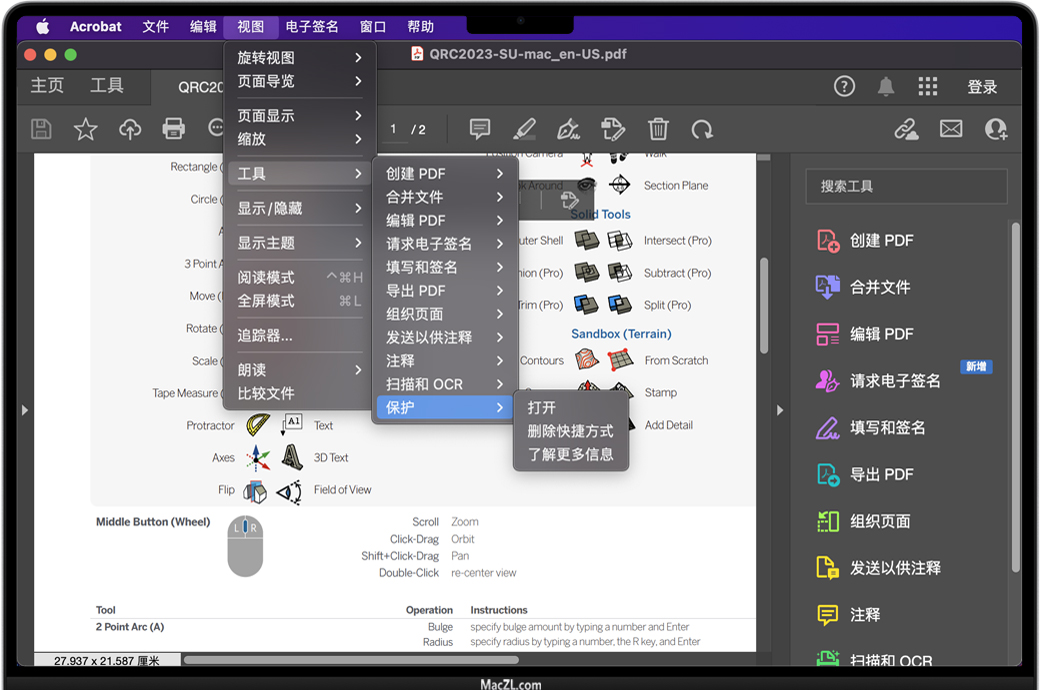Click the upload to cloud icon
This screenshot has height=690, width=1040.
point(130,129)
